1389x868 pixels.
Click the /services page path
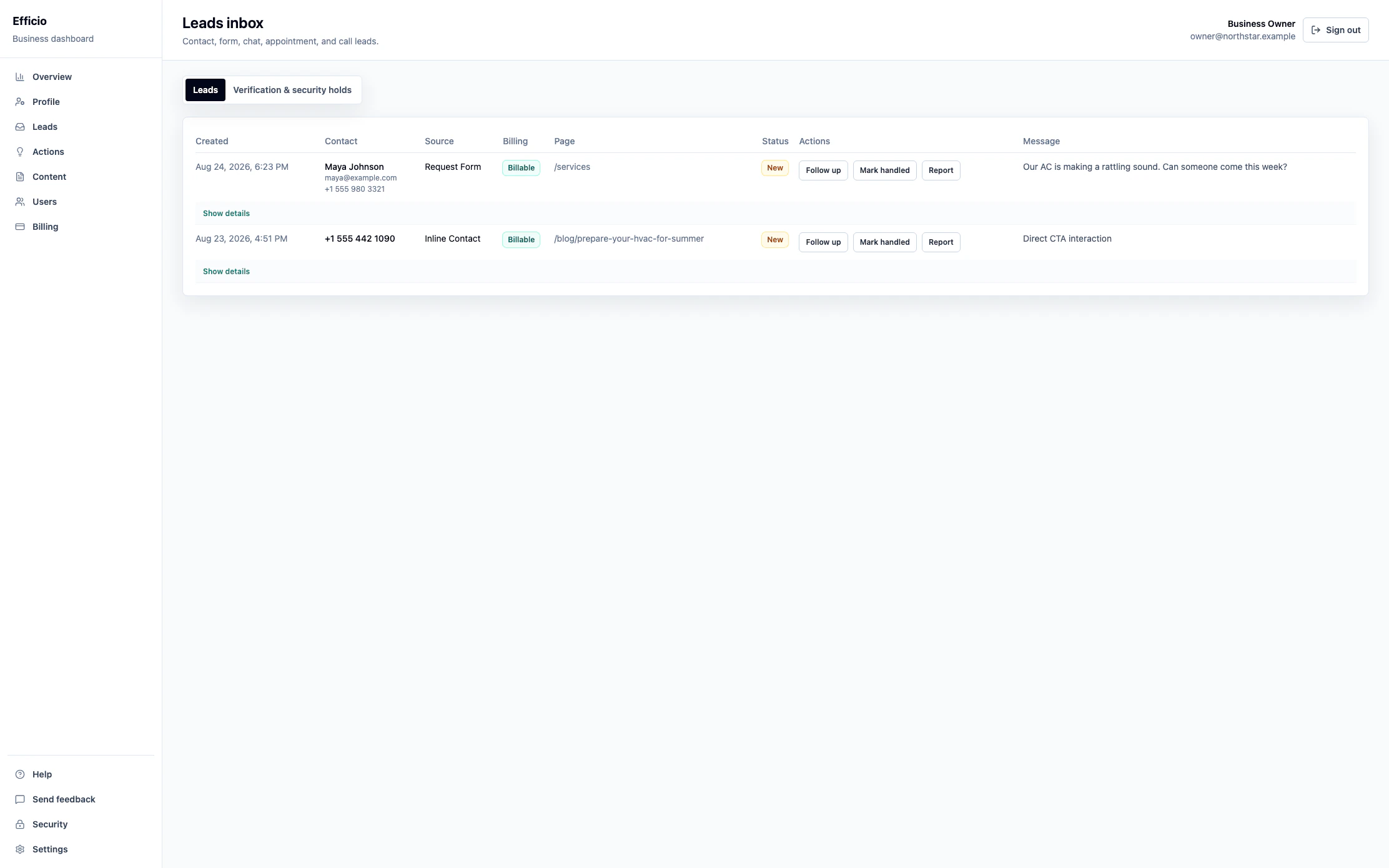572,167
